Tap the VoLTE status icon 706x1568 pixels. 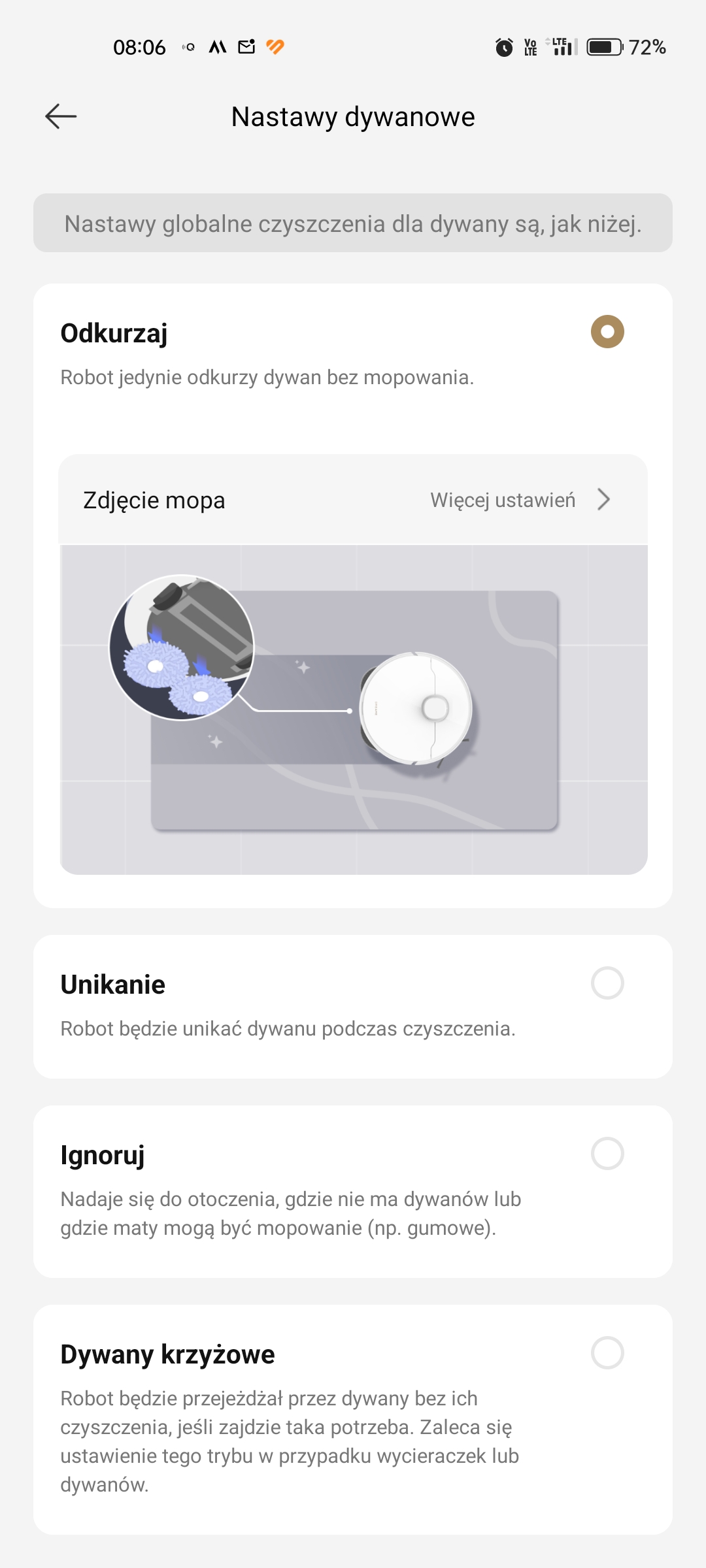tap(530, 47)
